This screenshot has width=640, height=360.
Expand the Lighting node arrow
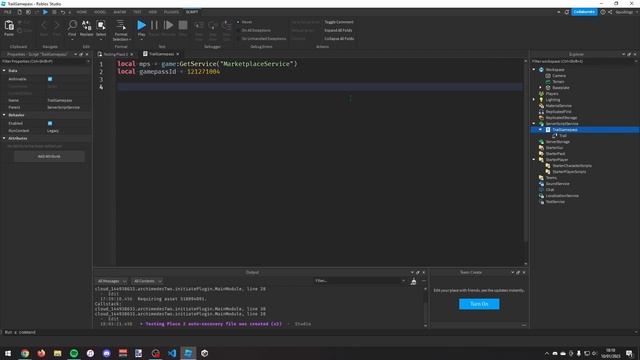534,100
